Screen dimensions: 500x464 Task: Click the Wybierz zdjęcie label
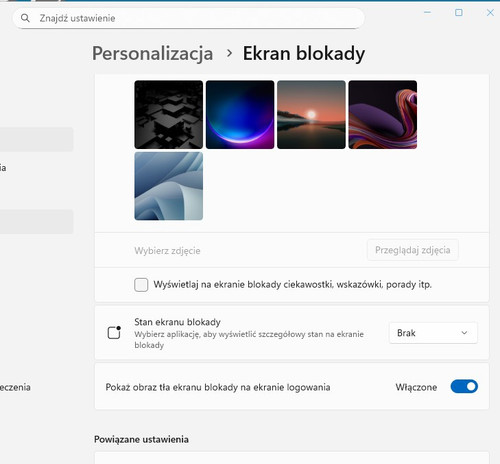[x=167, y=251]
